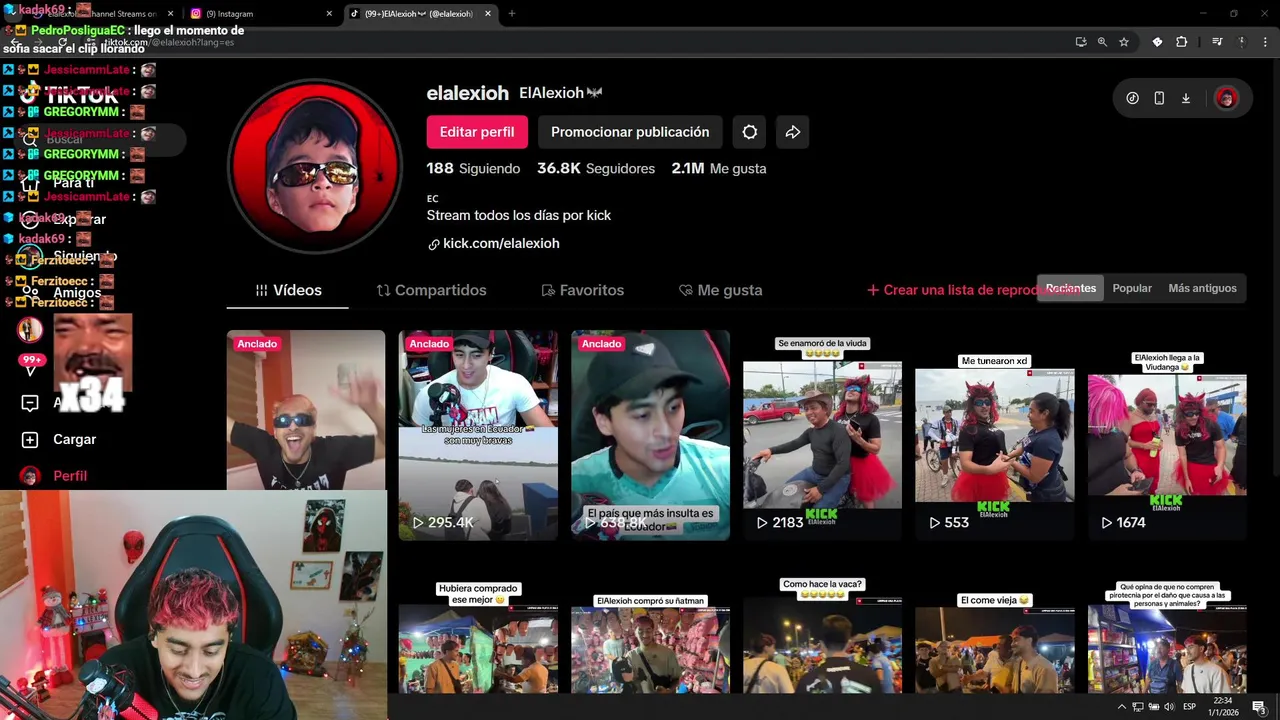Screen dimensions: 1280x720
Task: Select the Recientes sort option
Action: click(x=1070, y=288)
